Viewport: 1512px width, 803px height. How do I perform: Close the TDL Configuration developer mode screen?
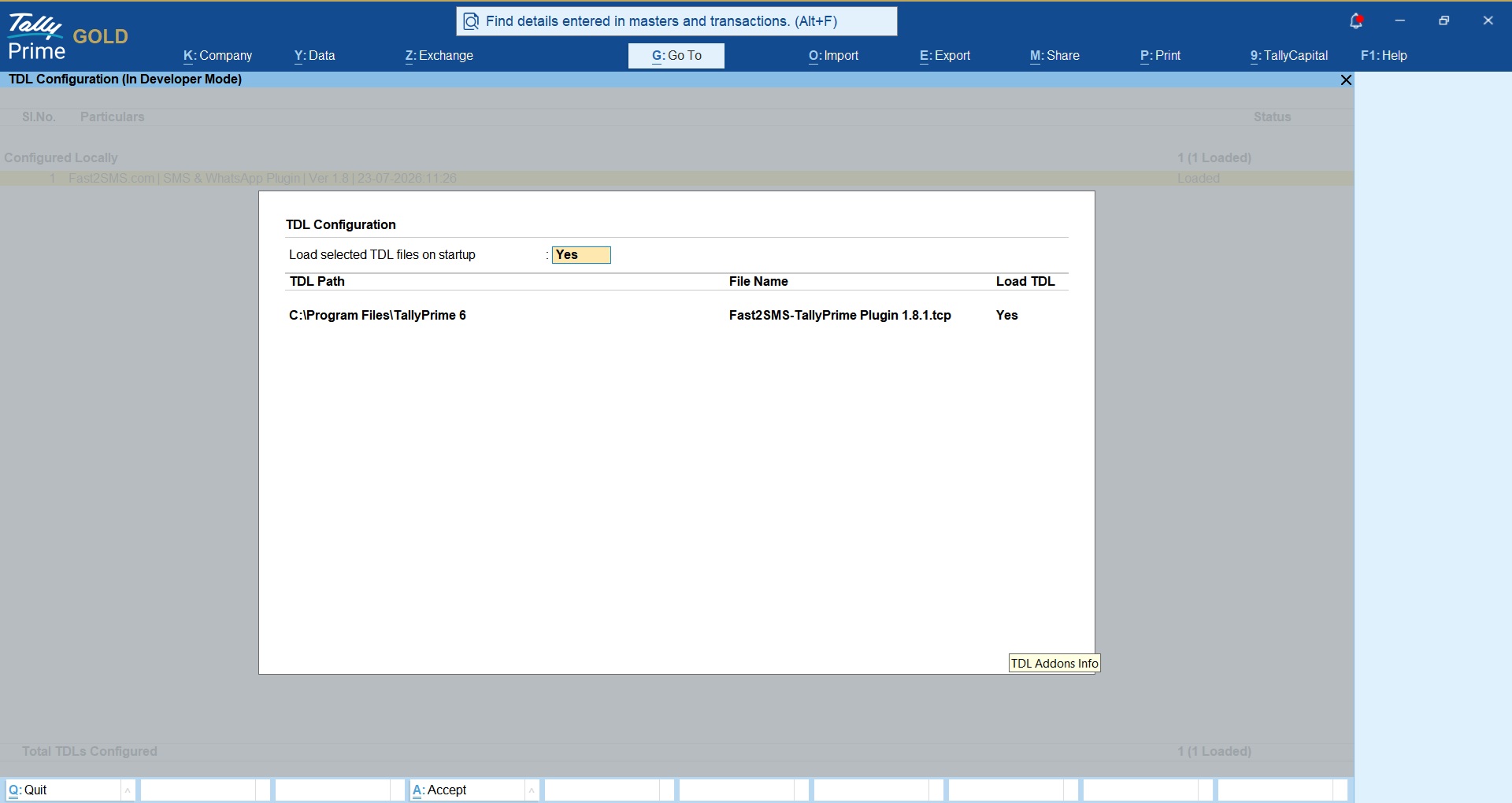pos(1346,80)
